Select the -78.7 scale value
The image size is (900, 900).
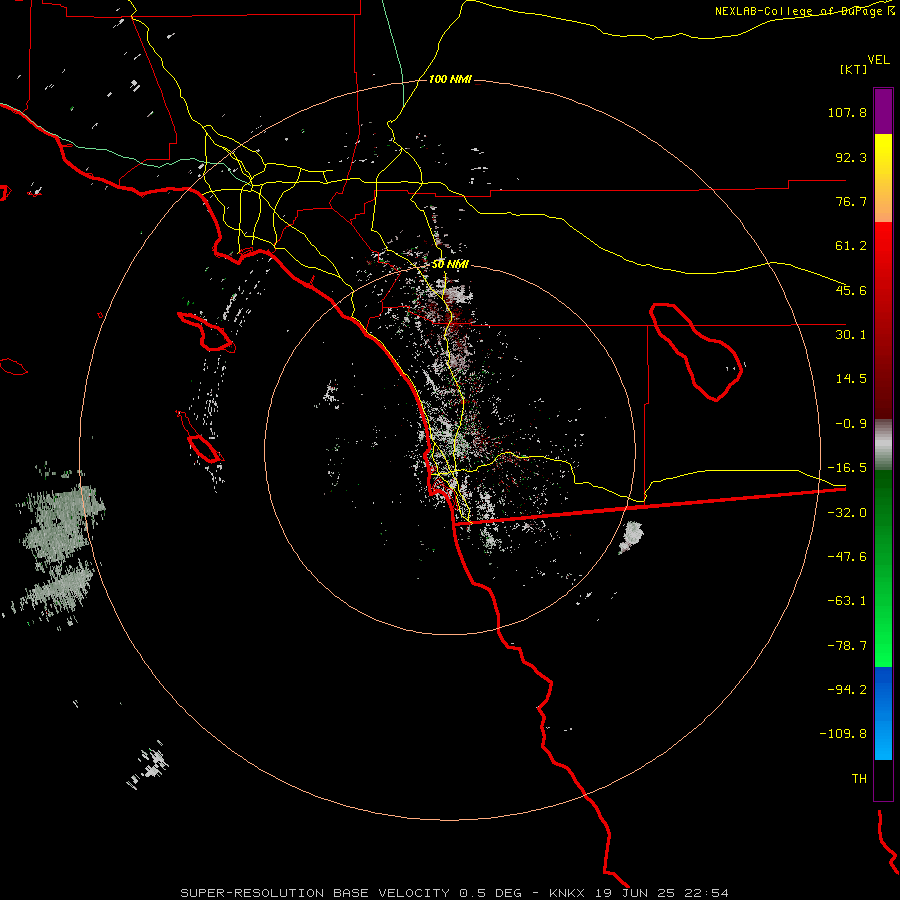[847, 646]
